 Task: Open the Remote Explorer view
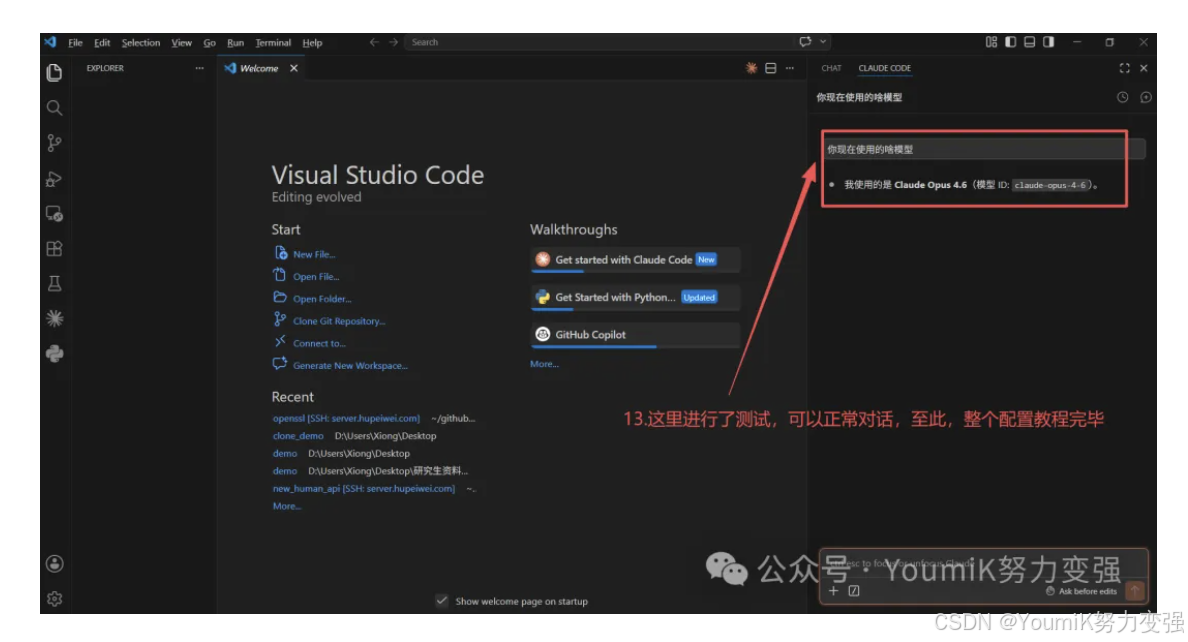(54, 214)
